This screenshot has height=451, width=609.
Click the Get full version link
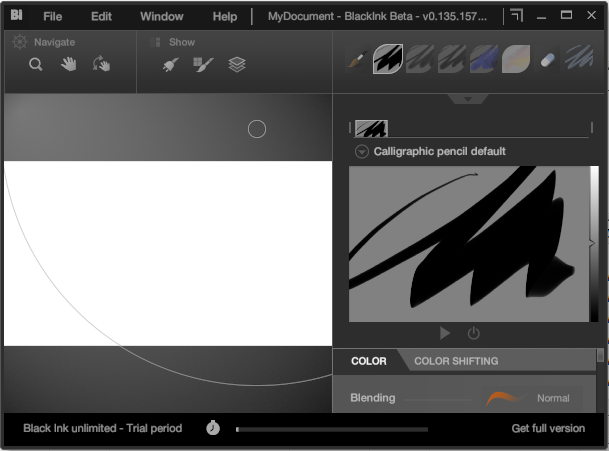click(548, 428)
